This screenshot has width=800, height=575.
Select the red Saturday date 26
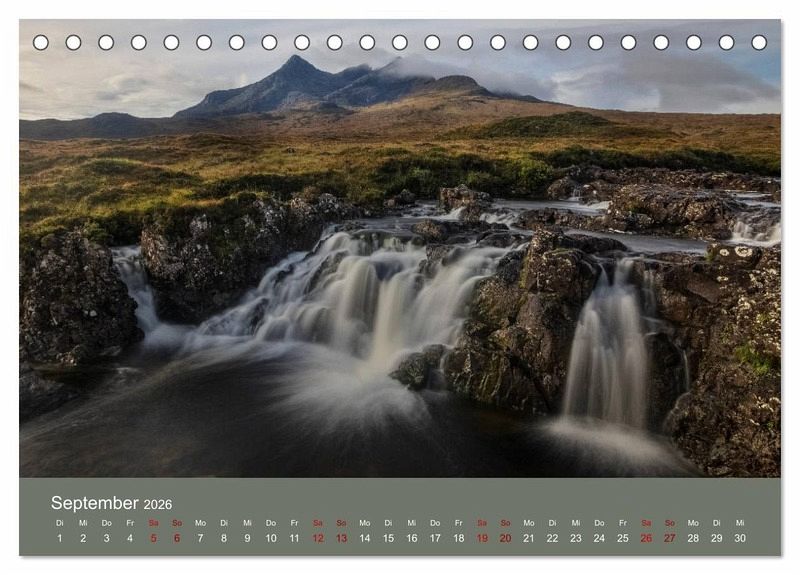coord(646,538)
